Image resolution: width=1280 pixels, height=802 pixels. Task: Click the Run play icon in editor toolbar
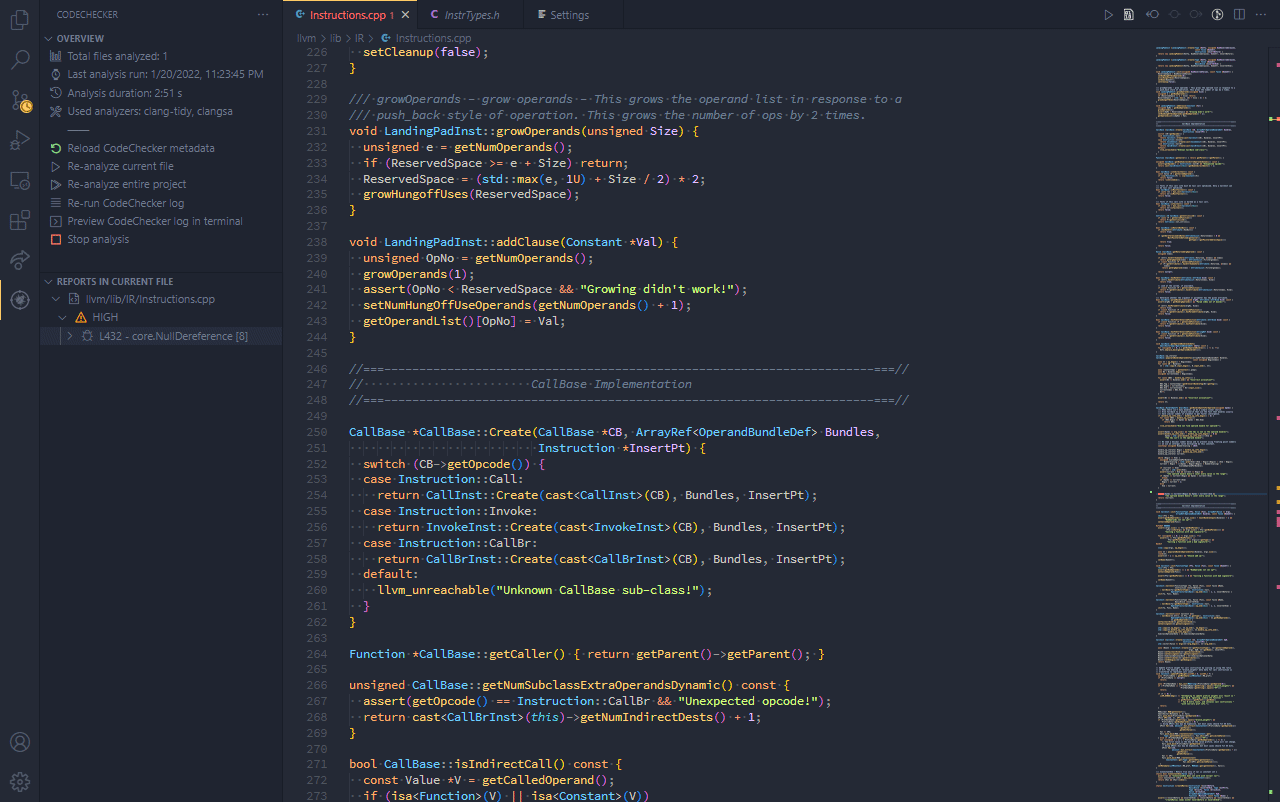tap(1108, 15)
